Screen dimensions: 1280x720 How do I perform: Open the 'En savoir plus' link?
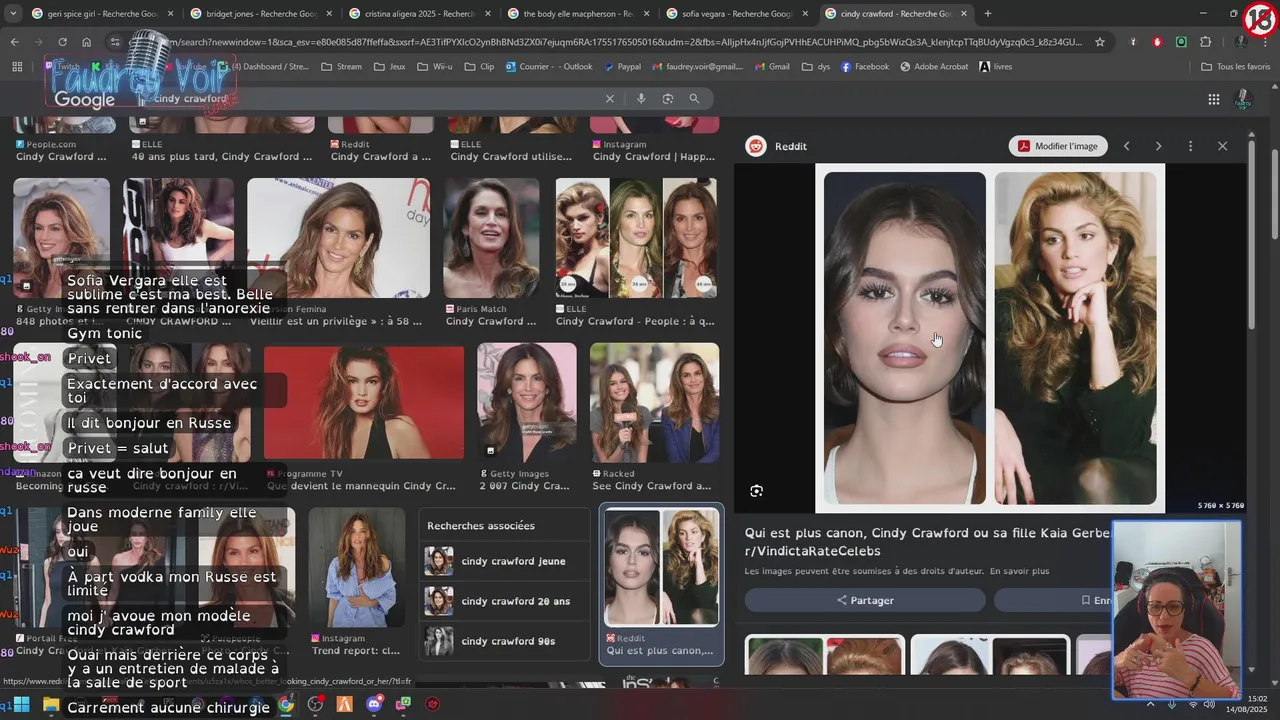[x=1019, y=571]
